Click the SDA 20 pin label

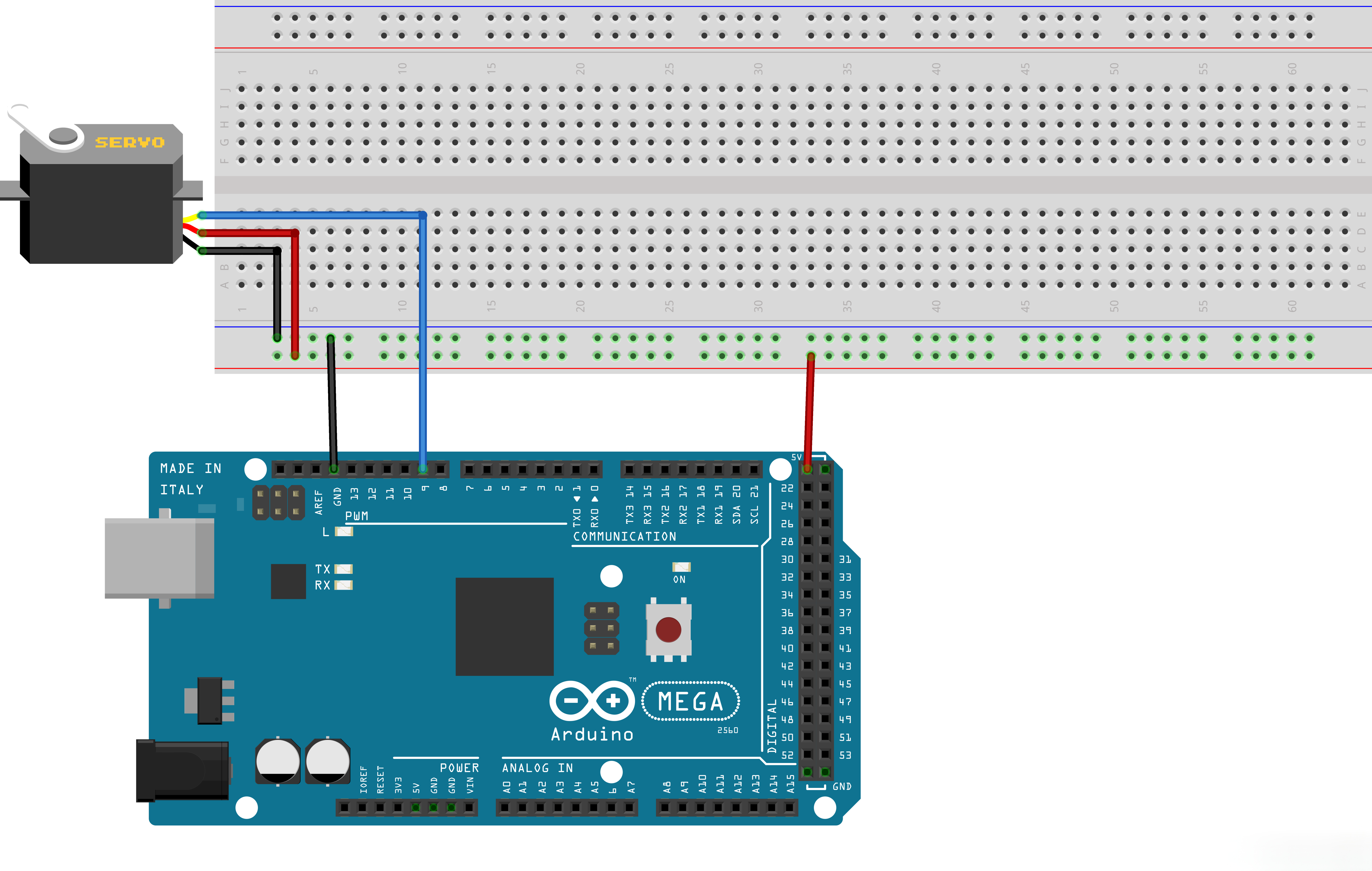(x=737, y=505)
